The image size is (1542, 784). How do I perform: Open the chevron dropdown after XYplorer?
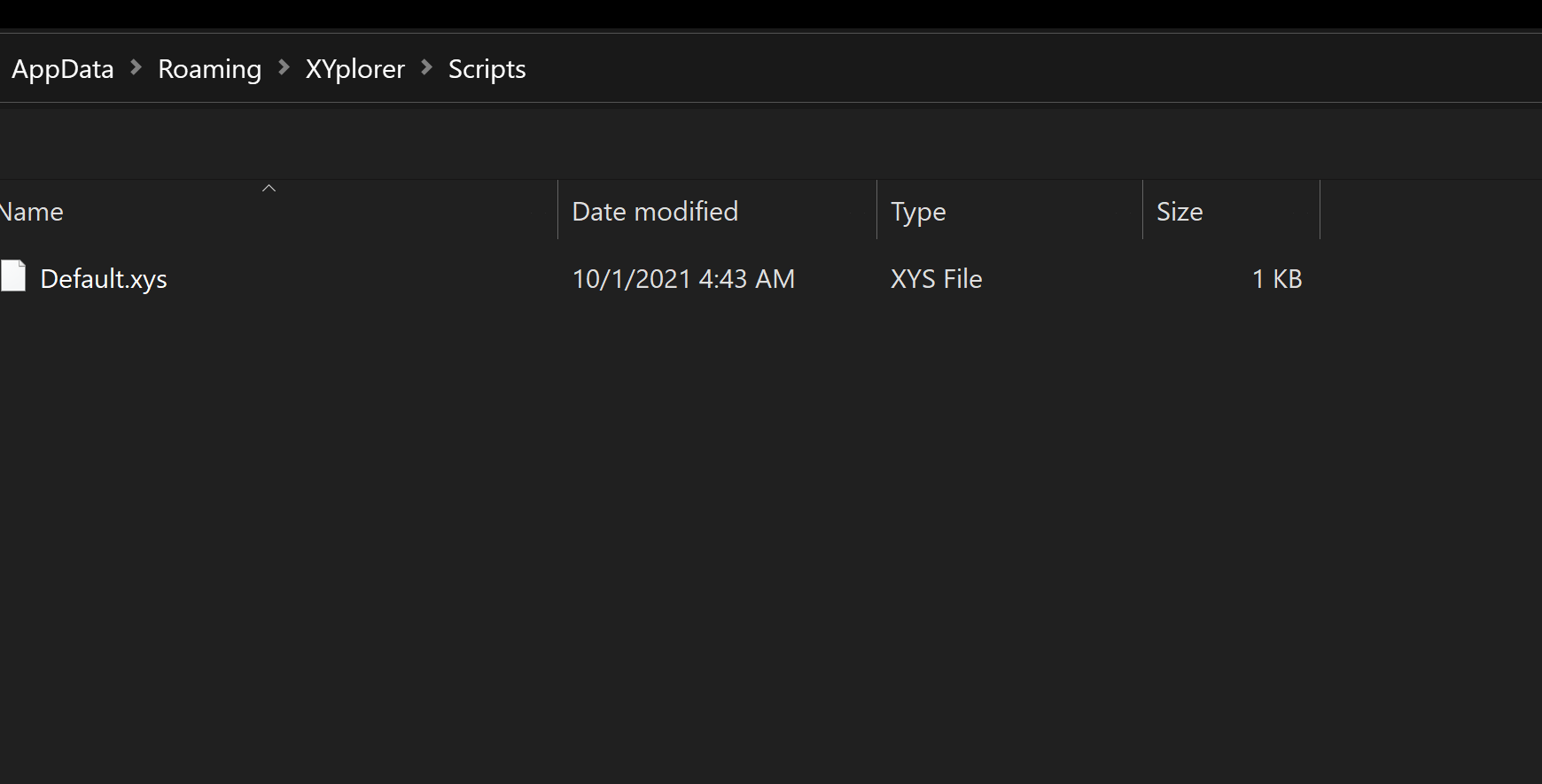pos(426,68)
